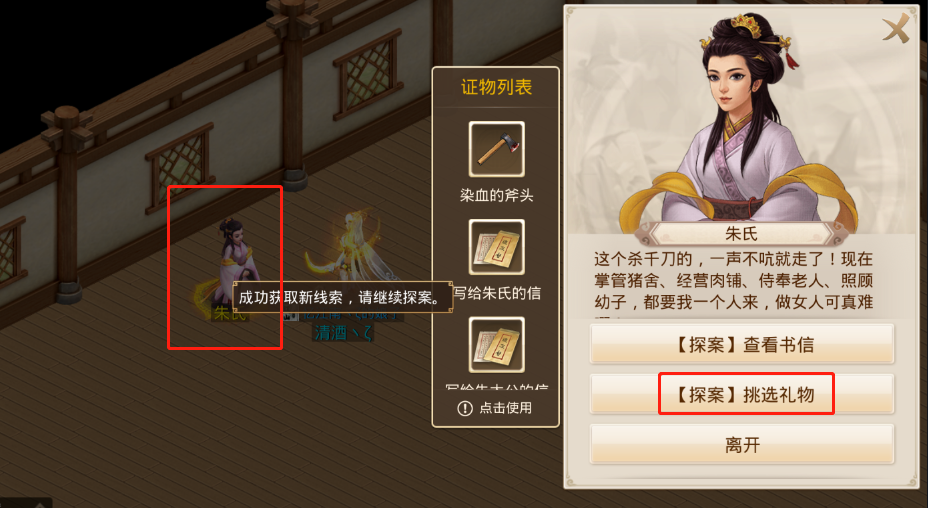Image resolution: width=928 pixels, height=508 pixels.
Task: Choose 【探案】查看书信 option
Action: click(742, 343)
